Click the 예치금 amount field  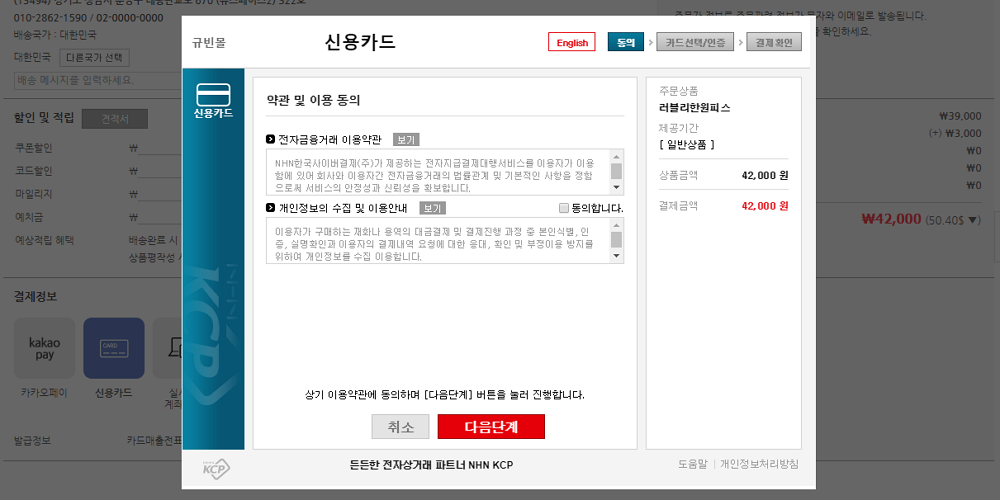pyautogui.click(x=159, y=217)
